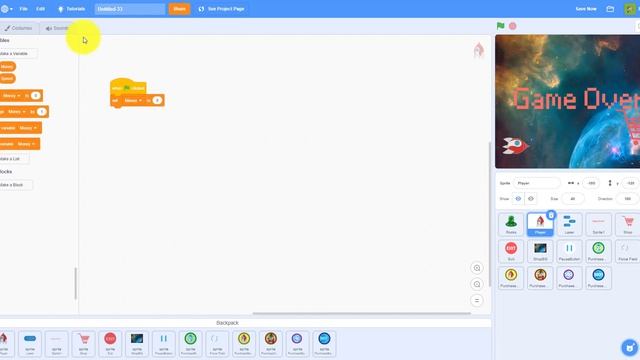640x360 pixels.
Task: Zoom out of the code workspace
Action: pyautogui.click(x=477, y=284)
